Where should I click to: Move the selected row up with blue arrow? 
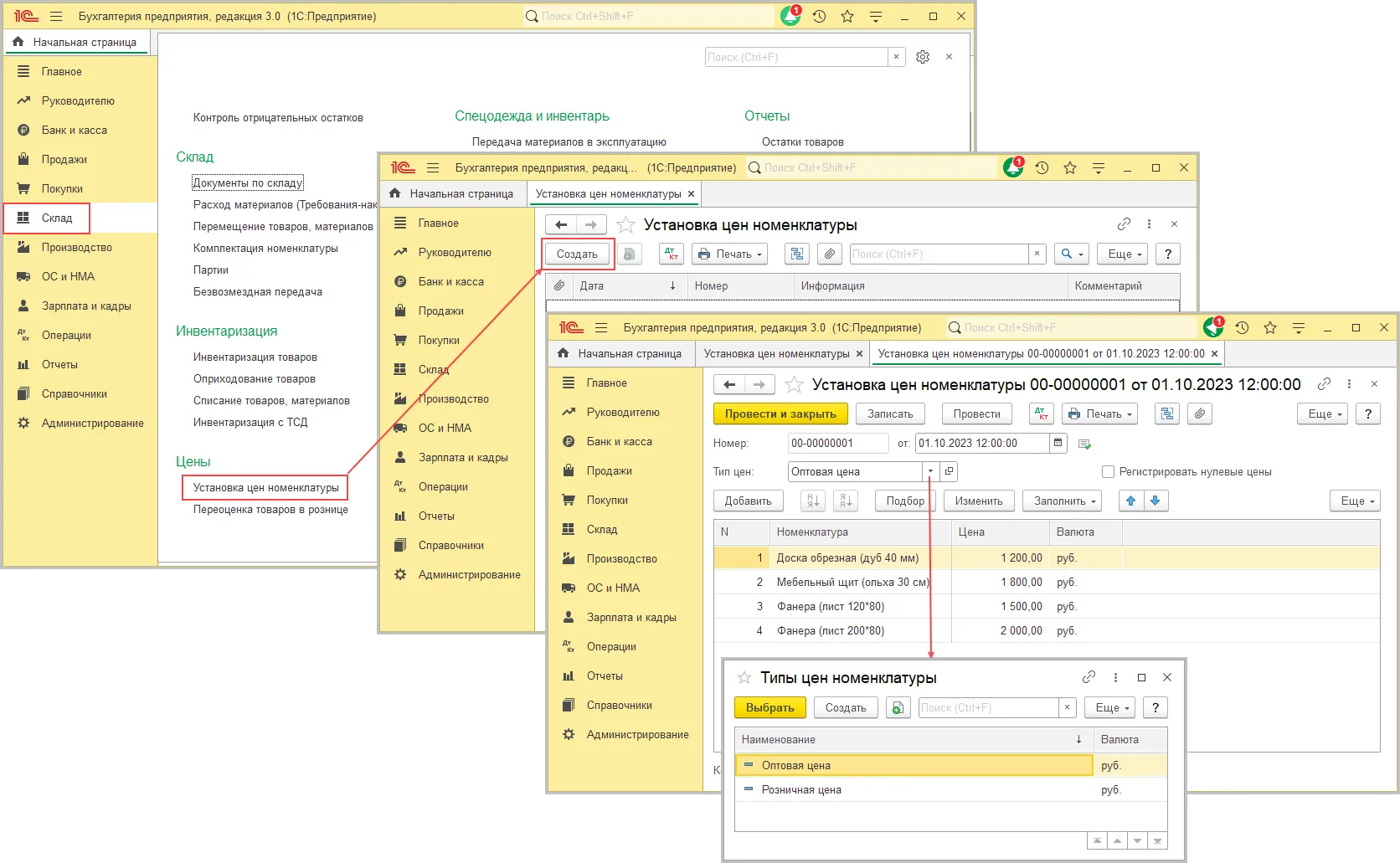(x=1130, y=501)
